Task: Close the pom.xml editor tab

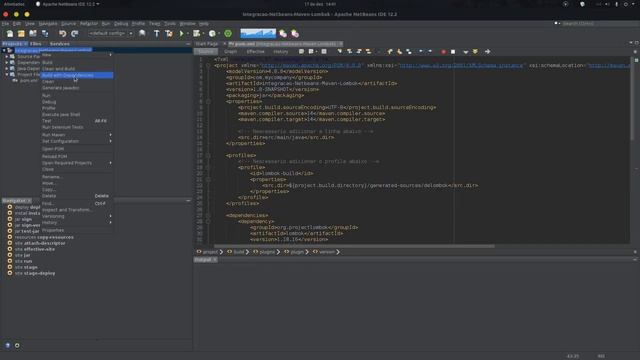Action: coord(340,44)
